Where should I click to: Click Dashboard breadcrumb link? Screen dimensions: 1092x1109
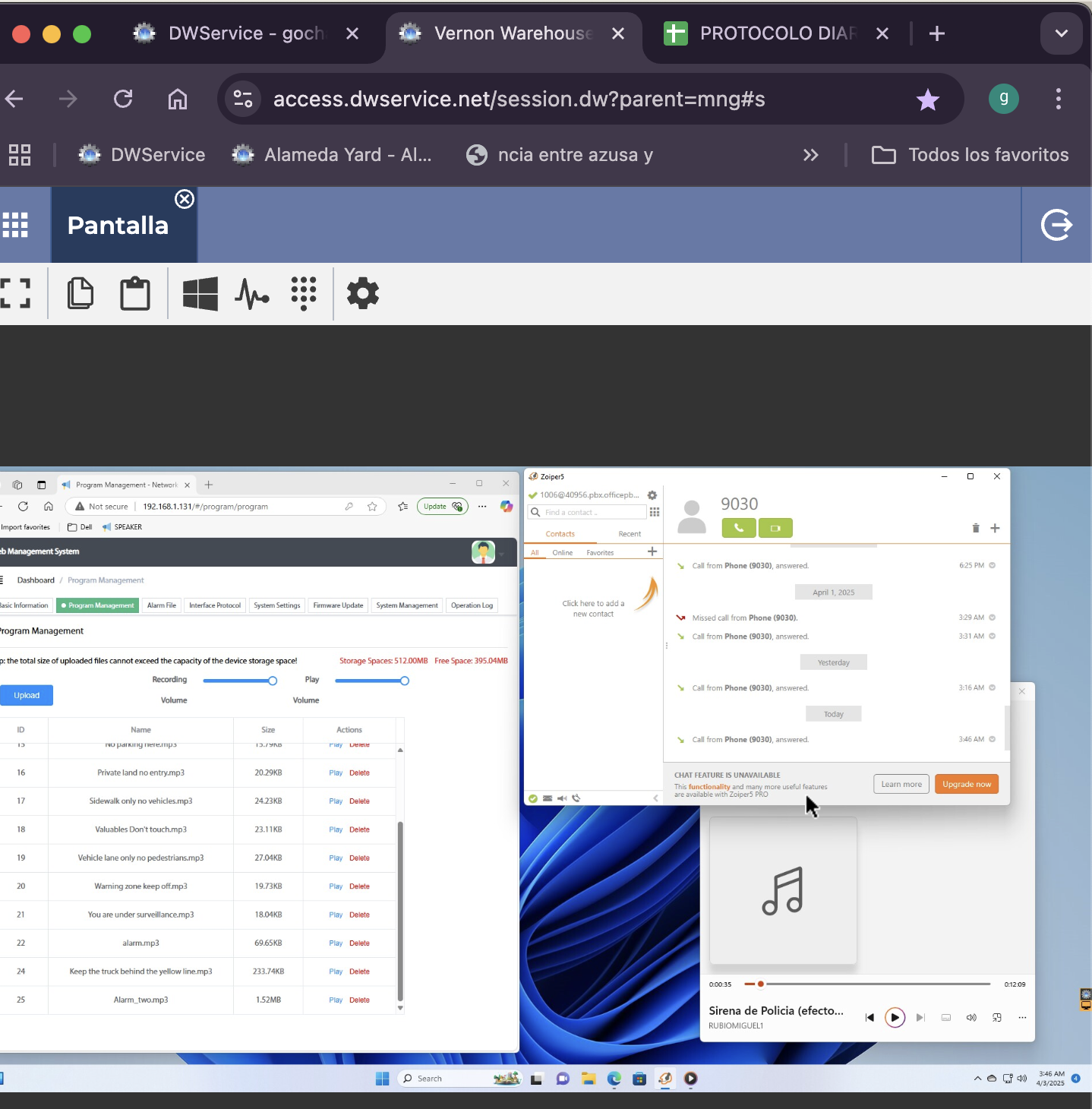(x=36, y=580)
